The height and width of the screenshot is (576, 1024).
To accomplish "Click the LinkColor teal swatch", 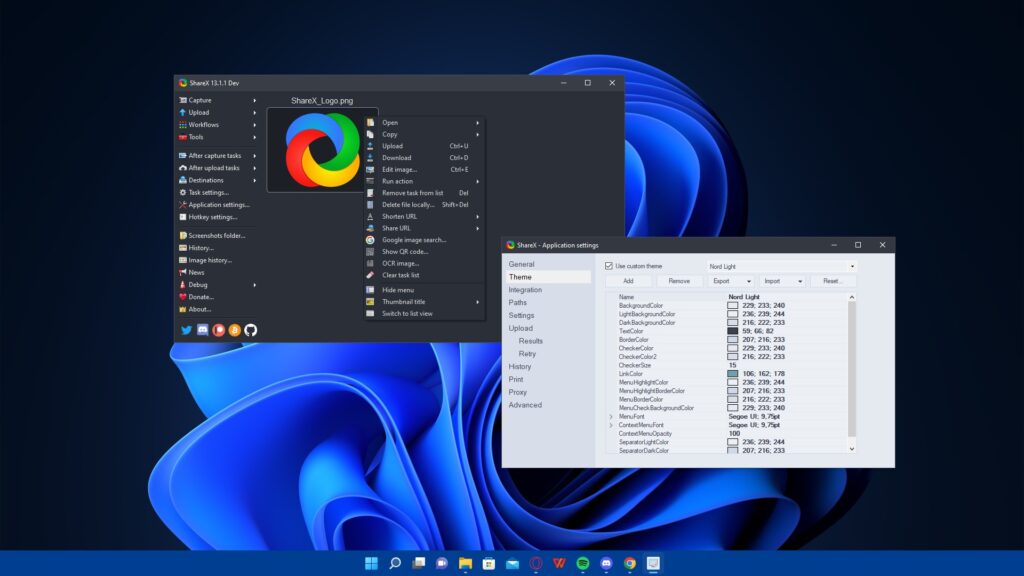I will click(x=733, y=374).
